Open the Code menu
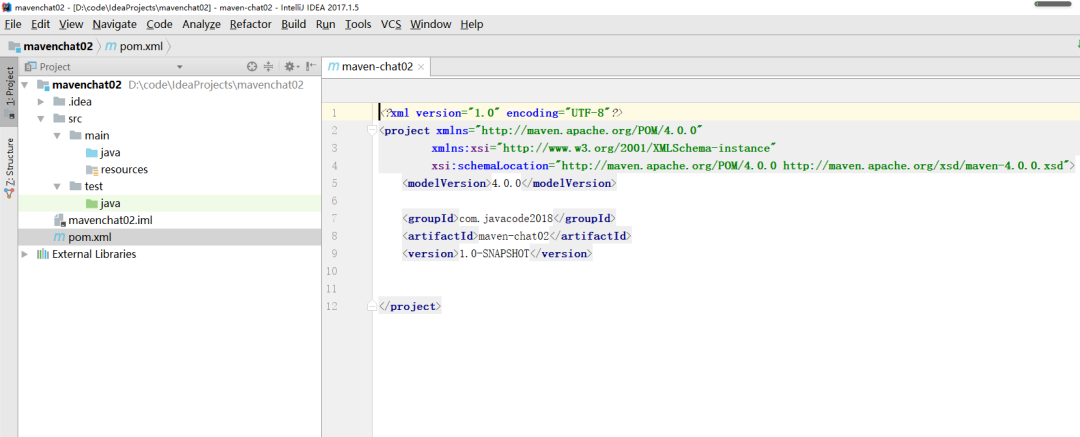The image size is (1080, 437). pyautogui.click(x=159, y=24)
